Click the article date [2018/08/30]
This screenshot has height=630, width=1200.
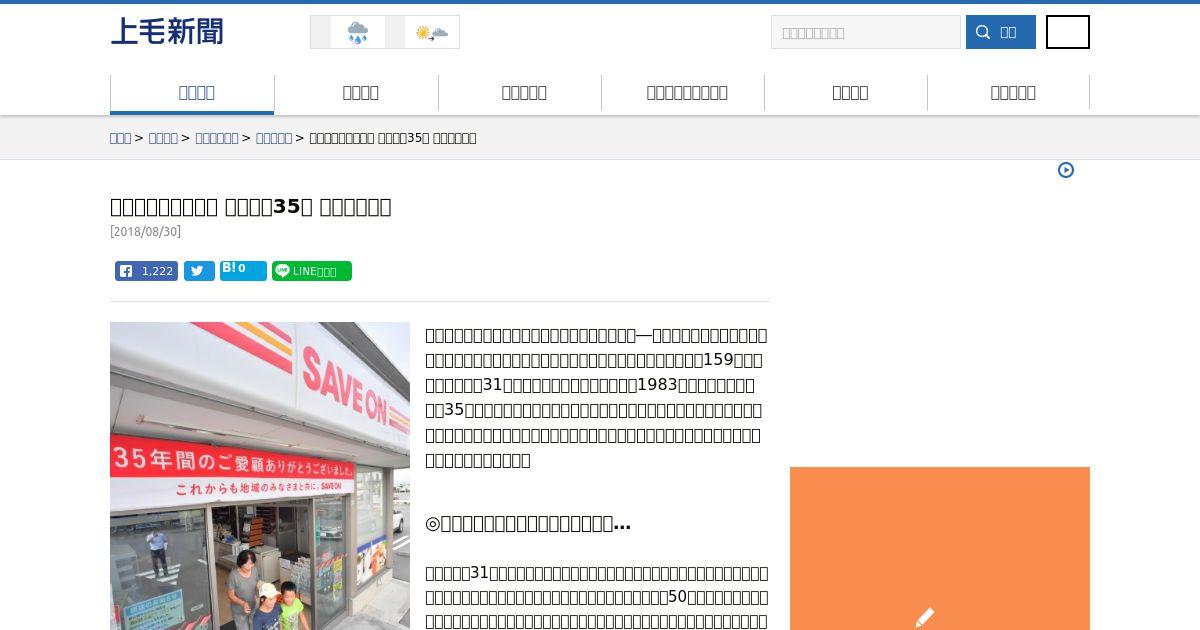(145, 232)
